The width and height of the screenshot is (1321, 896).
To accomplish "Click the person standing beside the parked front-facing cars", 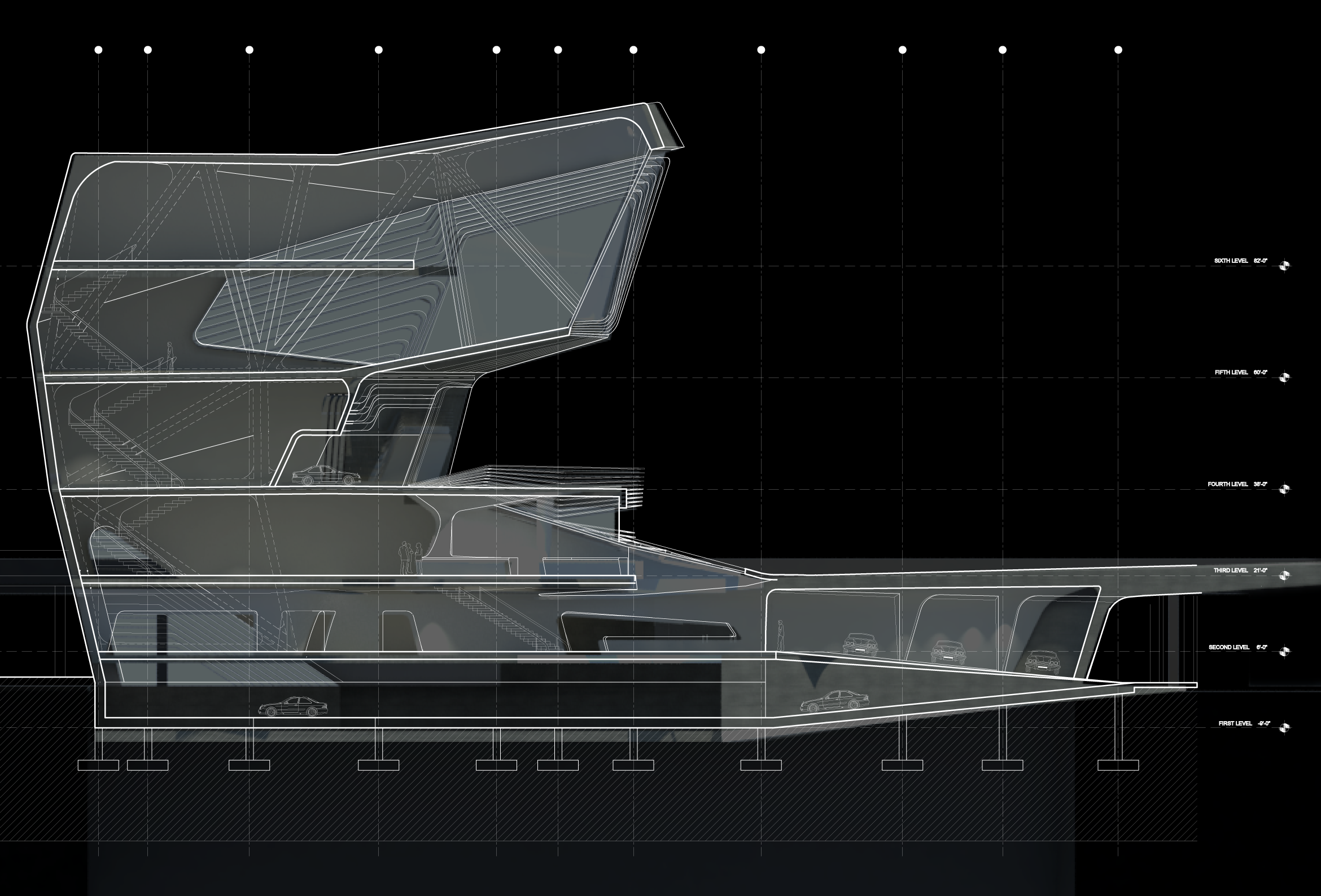I will coord(781,635).
